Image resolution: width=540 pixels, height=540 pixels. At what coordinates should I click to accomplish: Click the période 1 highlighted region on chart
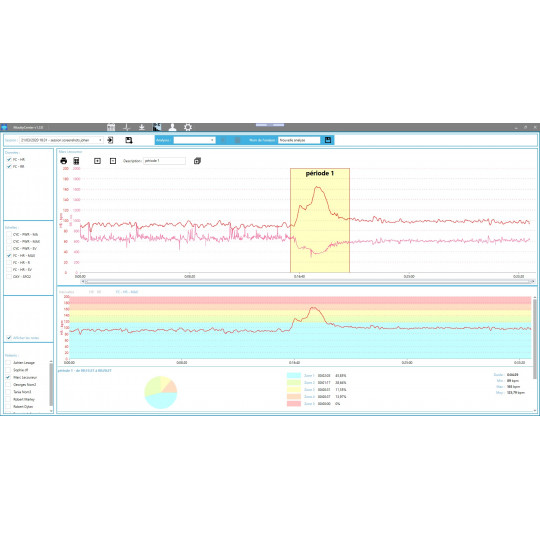pyautogui.click(x=320, y=220)
